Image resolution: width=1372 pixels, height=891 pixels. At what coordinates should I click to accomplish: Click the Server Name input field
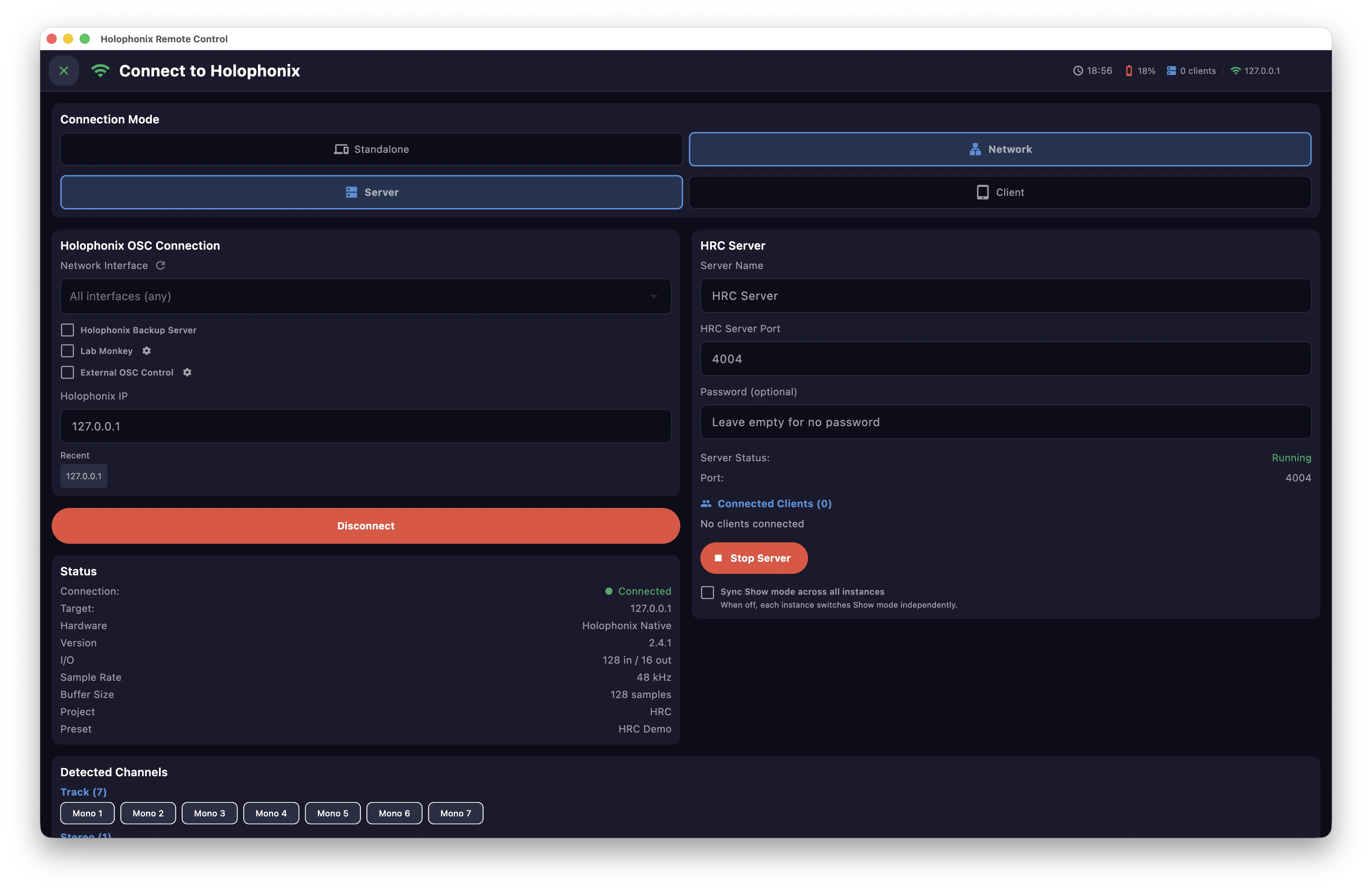pyautogui.click(x=1005, y=296)
